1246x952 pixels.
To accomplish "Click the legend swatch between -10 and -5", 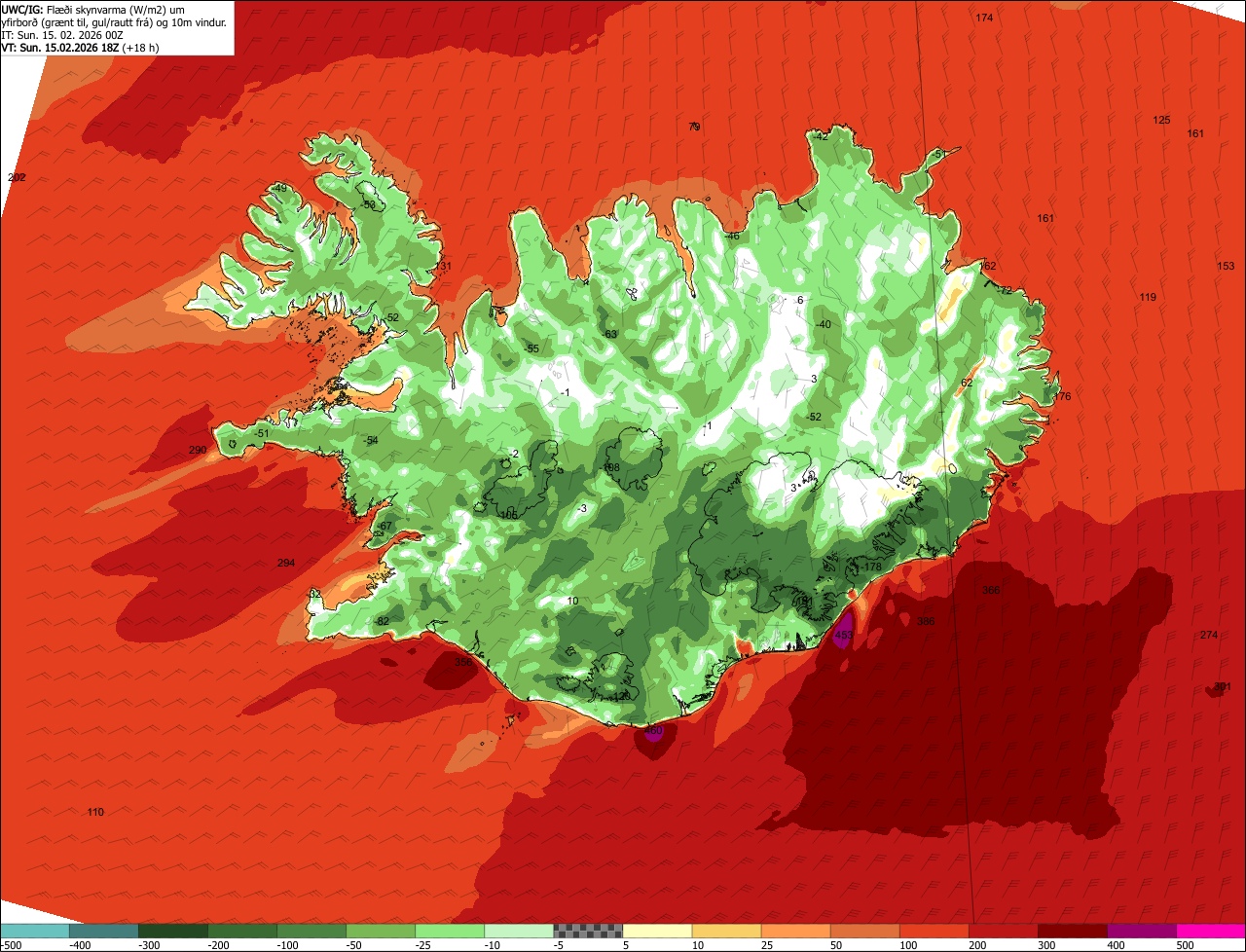I will tap(519, 931).
